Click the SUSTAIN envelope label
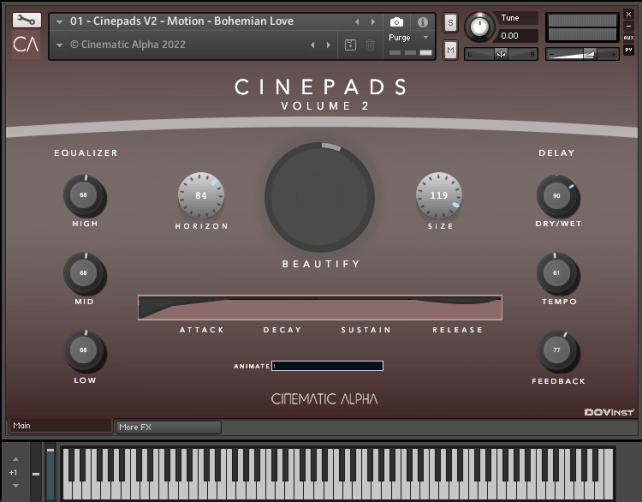The width and height of the screenshot is (642, 502). [x=366, y=330]
